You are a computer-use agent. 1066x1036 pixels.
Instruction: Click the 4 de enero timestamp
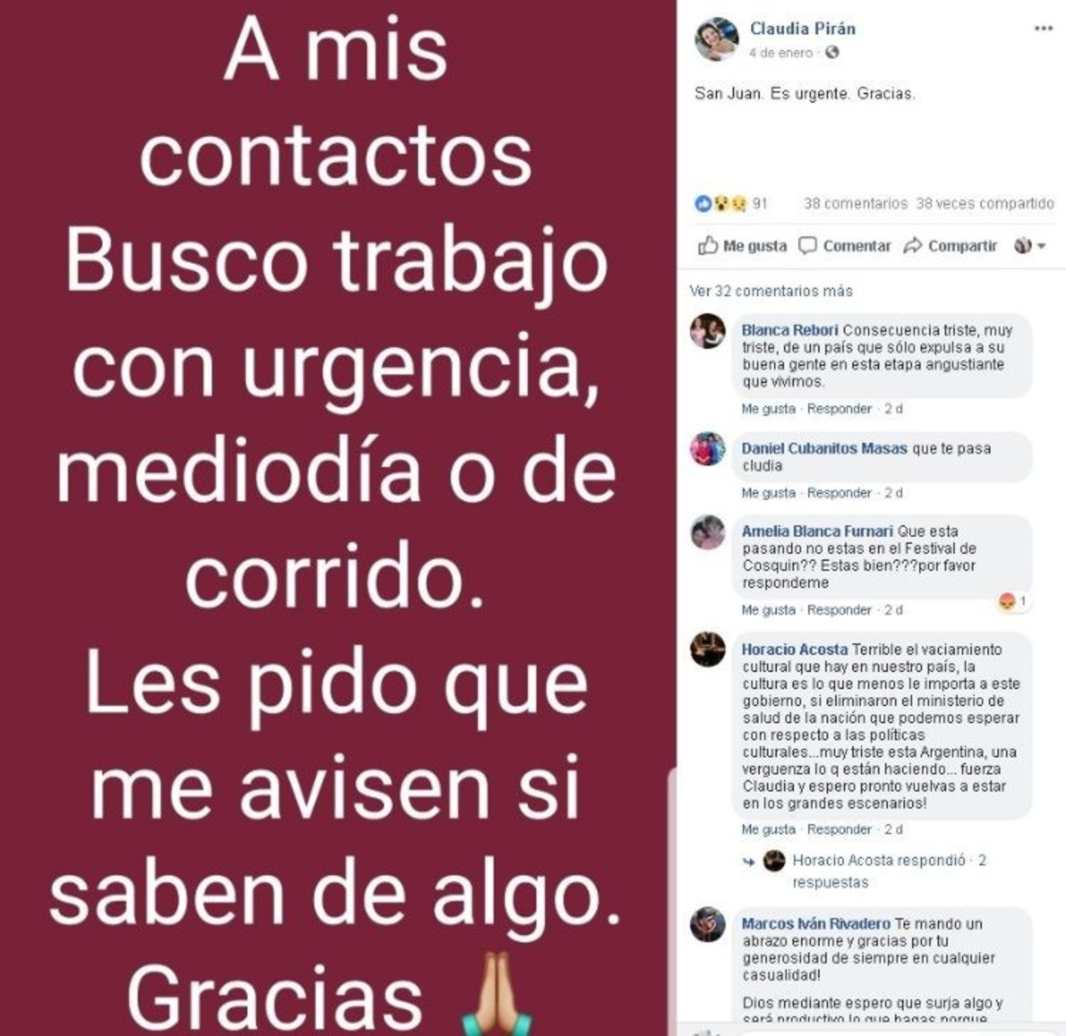tap(781, 52)
